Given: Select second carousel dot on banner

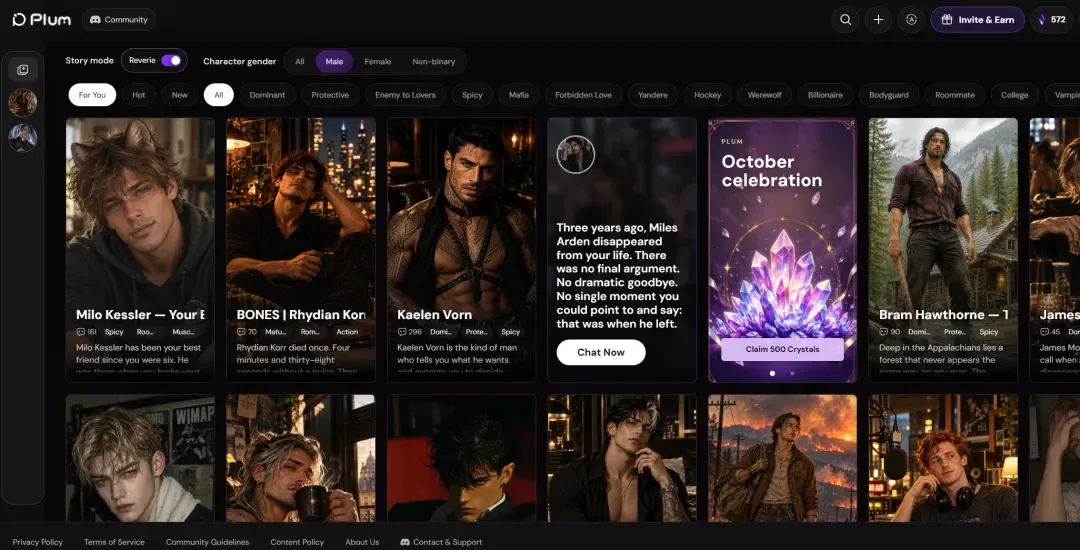Looking at the screenshot, I should 792,373.
